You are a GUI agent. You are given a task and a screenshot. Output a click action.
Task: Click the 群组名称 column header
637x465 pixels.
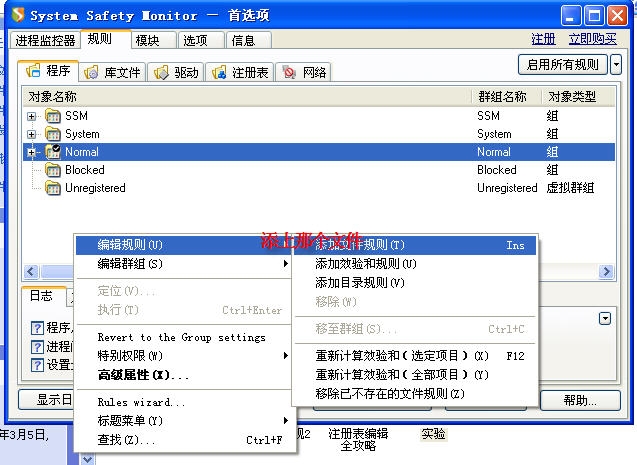507,97
